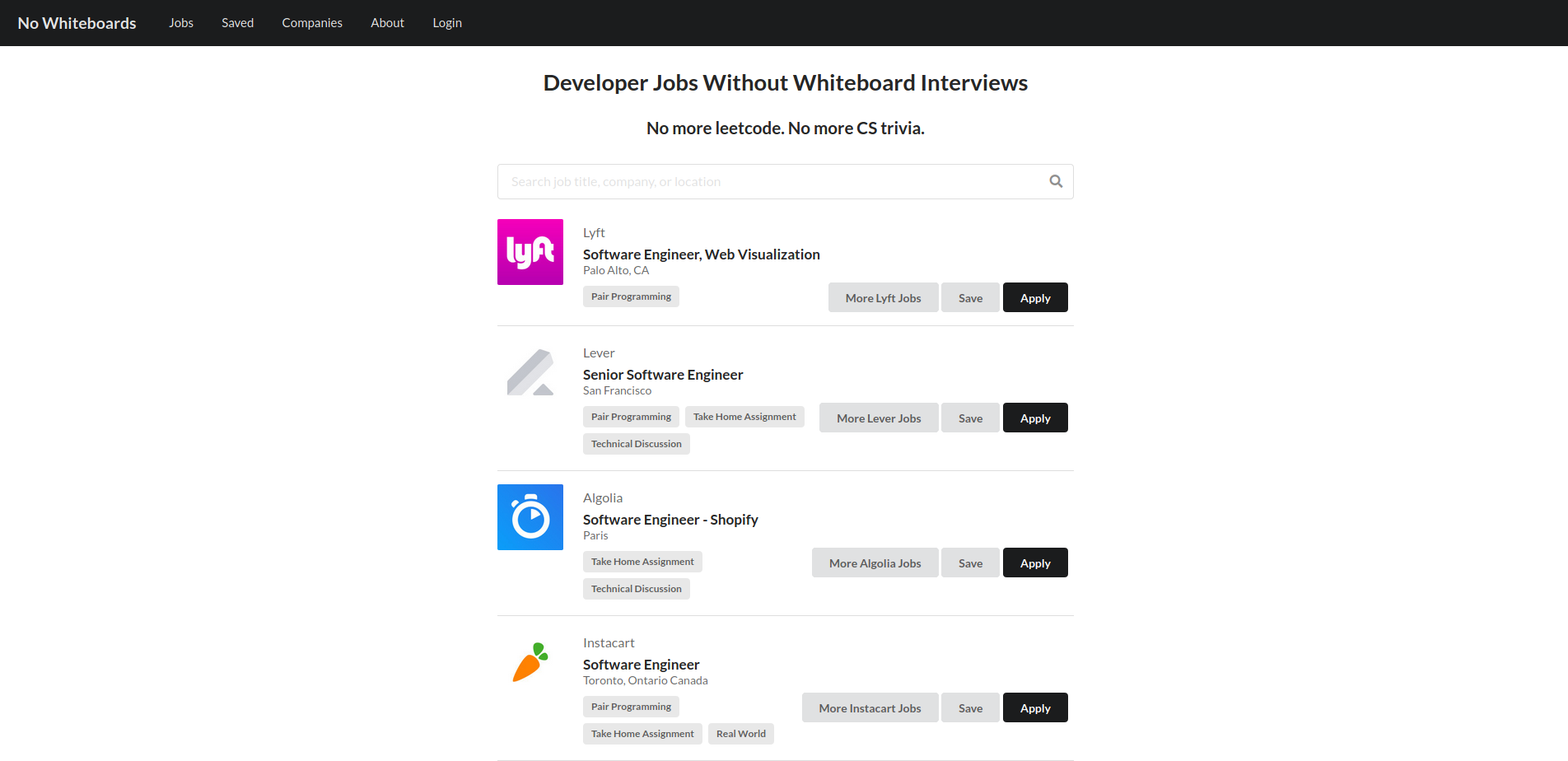Open Software Engineer, Web Visualization title

tap(702, 254)
